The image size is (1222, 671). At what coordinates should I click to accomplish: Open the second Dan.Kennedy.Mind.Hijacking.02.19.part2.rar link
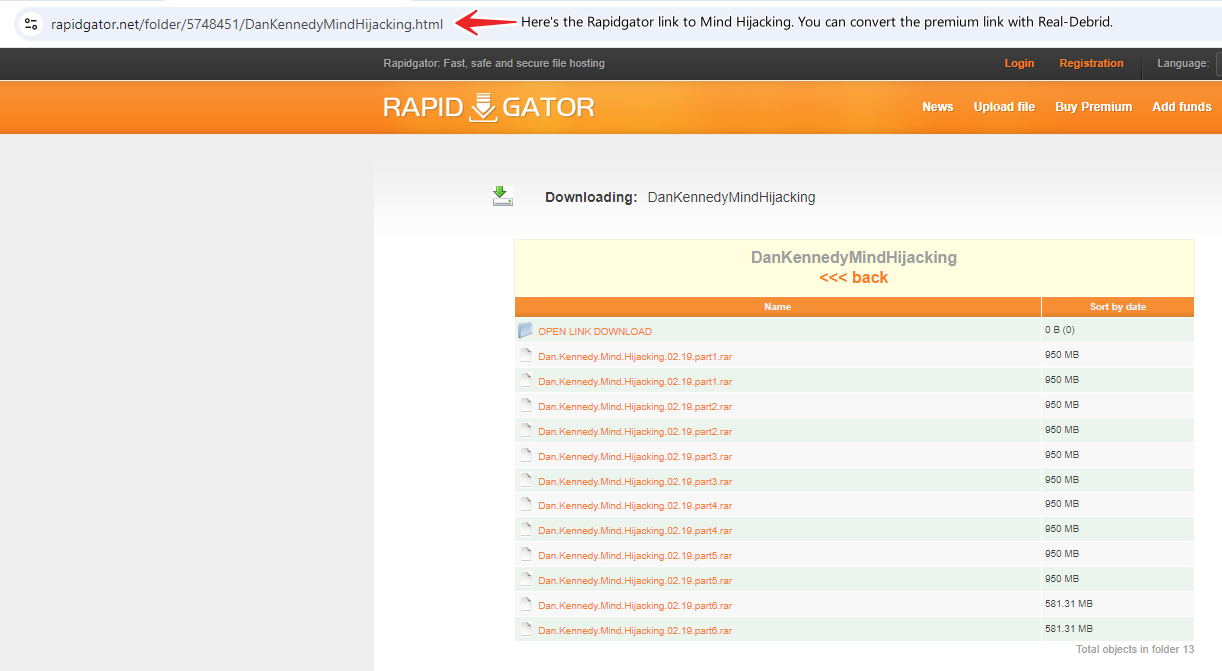pyautogui.click(x=635, y=432)
